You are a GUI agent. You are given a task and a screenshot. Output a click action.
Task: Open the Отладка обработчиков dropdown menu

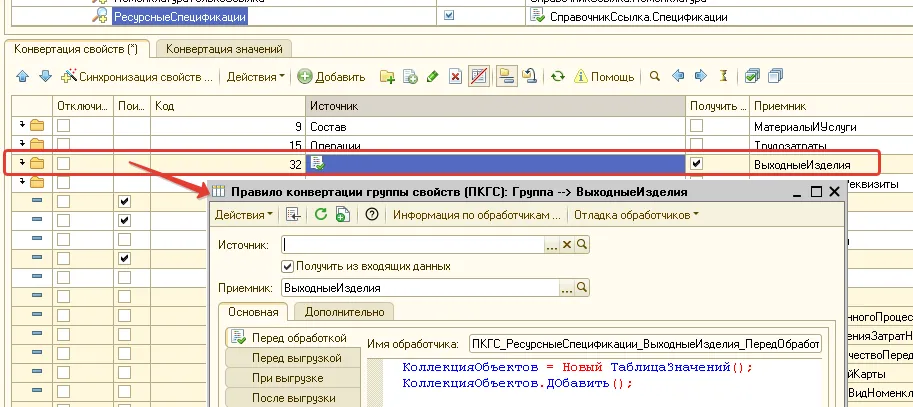(636, 214)
